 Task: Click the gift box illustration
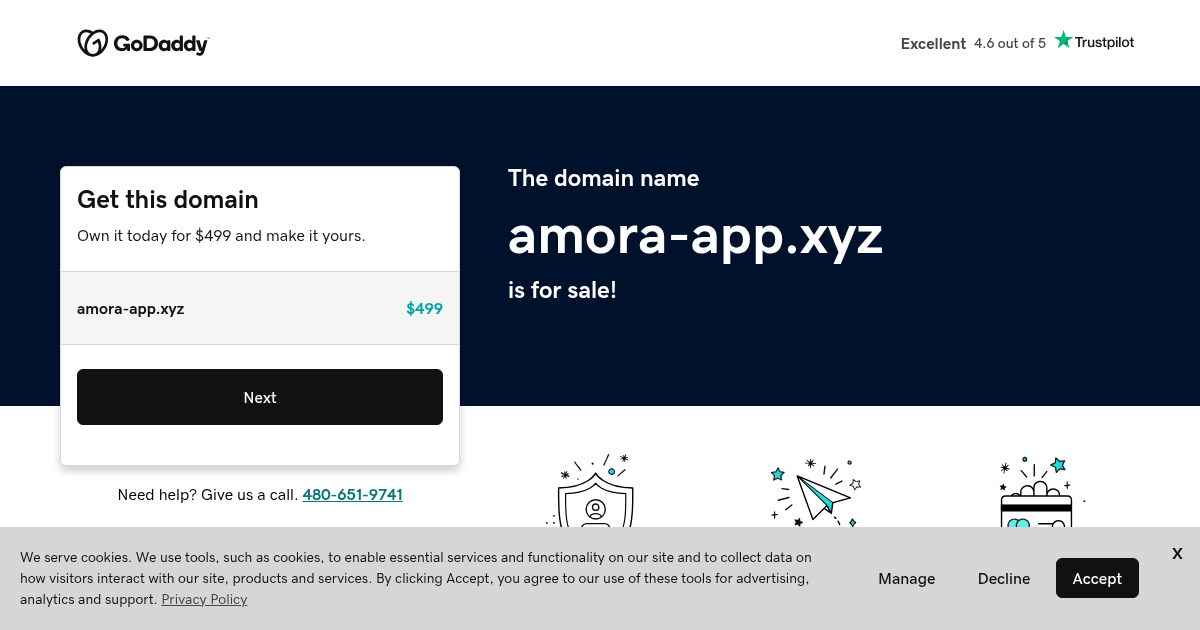[1037, 510]
